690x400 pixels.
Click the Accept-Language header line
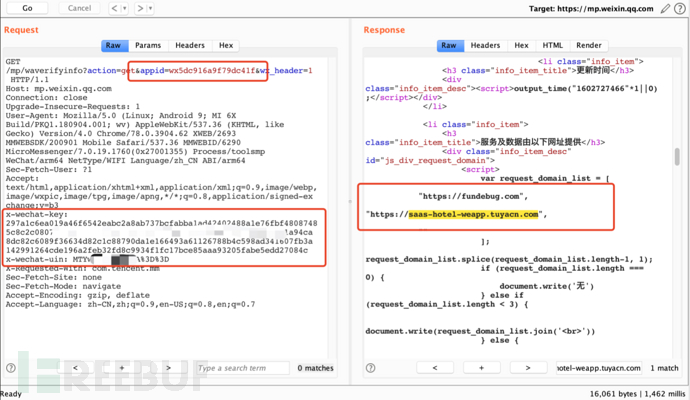(x=130, y=304)
